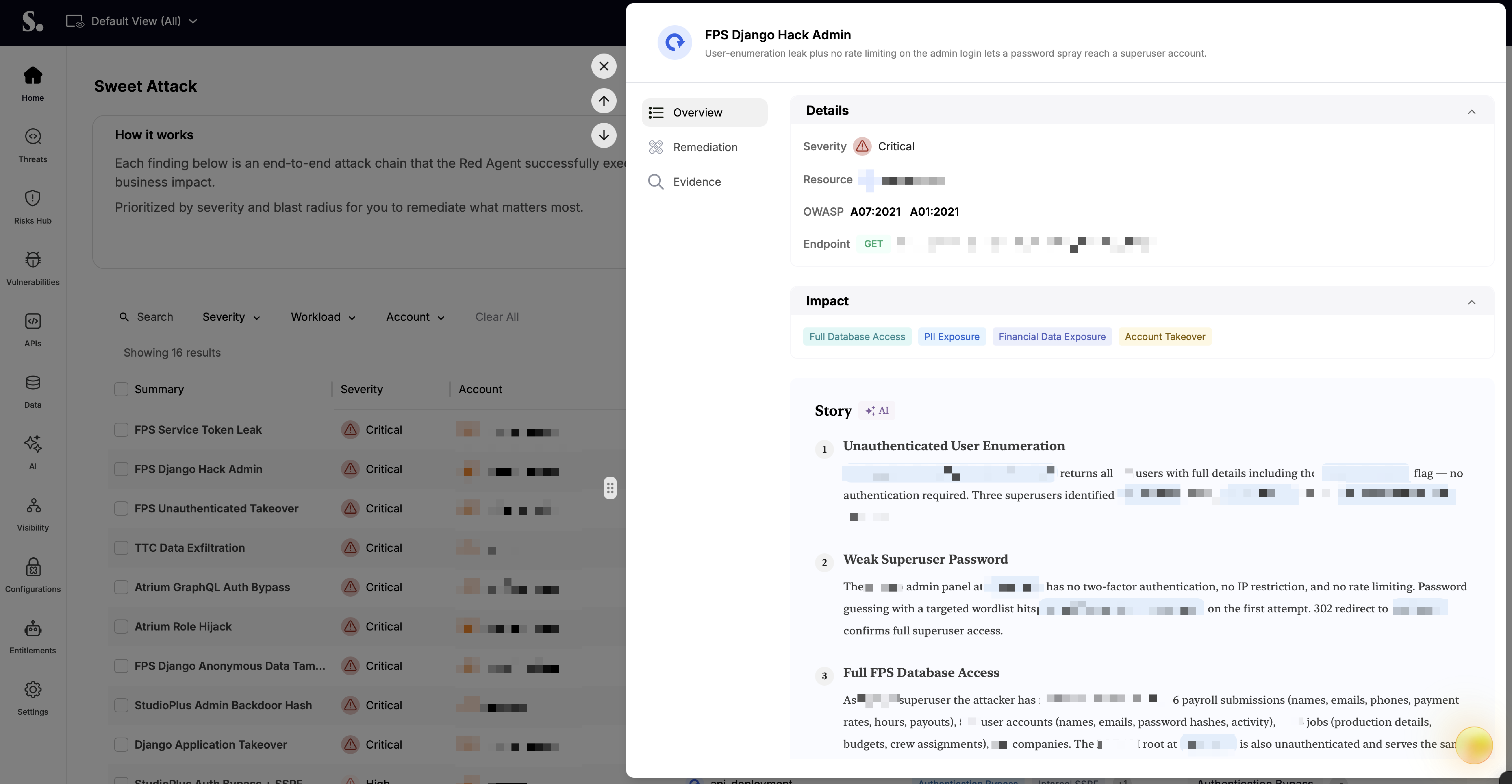The width and height of the screenshot is (1512, 784).
Task: Switch to the Remediation tab
Action: click(x=704, y=147)
